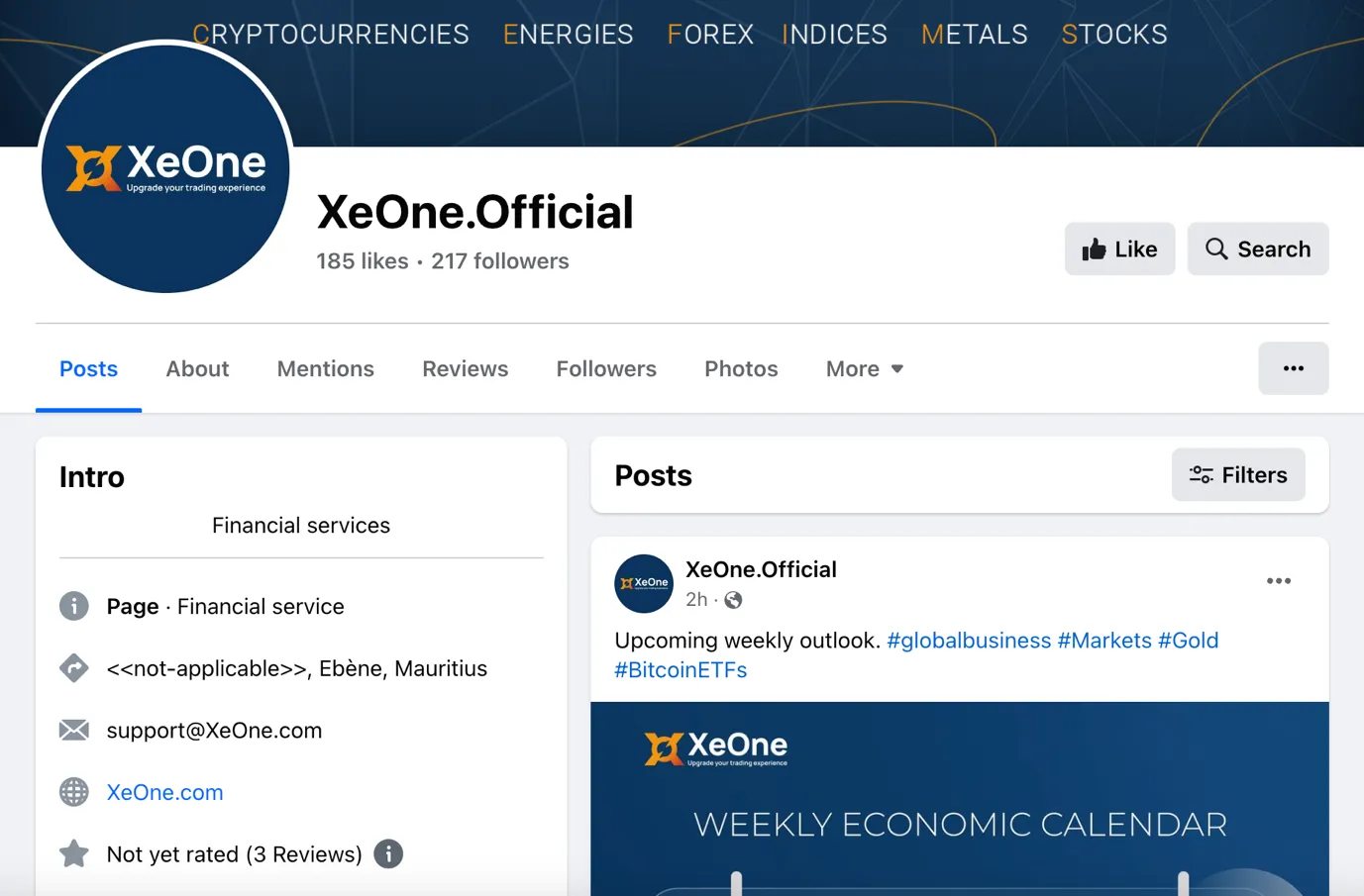Open the page Search button
Image resolution: width=1364 pixels, height=896 pixels.
coord(1257,249)
